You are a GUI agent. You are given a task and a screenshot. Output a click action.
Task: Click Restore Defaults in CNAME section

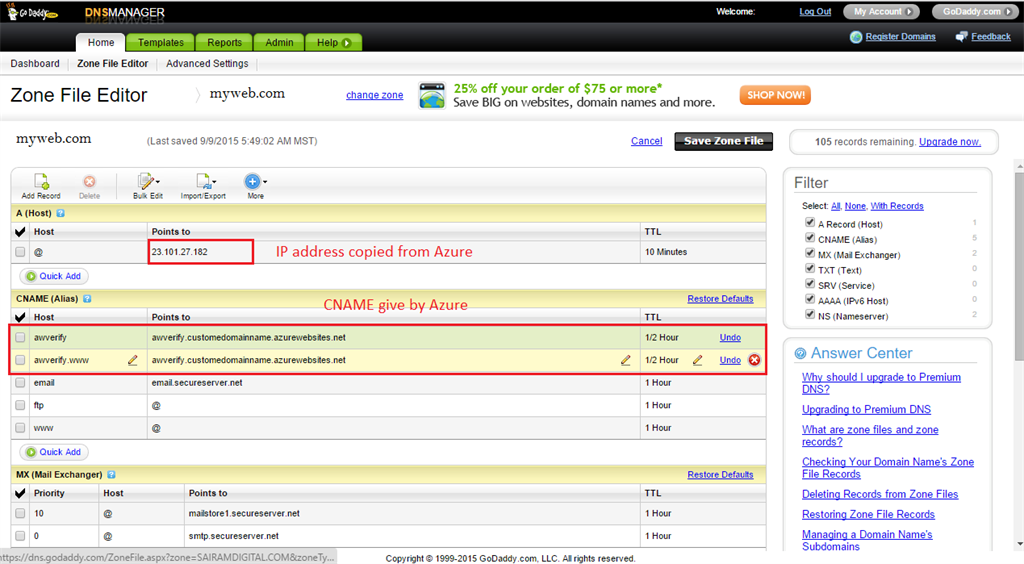tap(720, 299)
